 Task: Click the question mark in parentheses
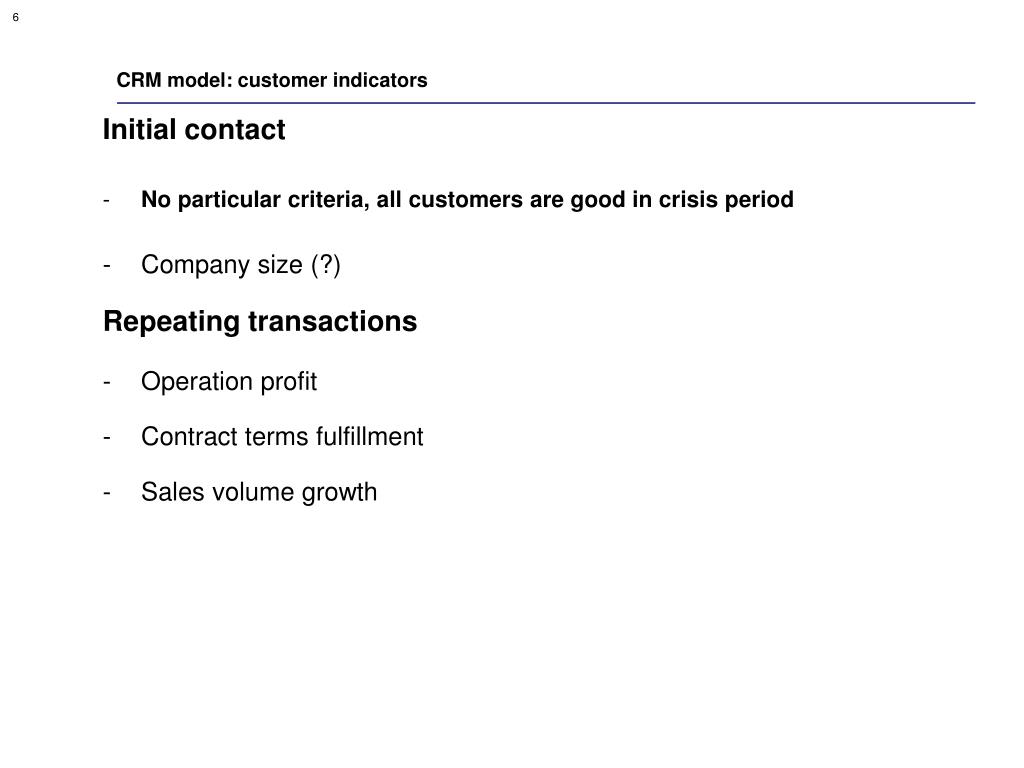pyautogui.click(x=326, y=264)
